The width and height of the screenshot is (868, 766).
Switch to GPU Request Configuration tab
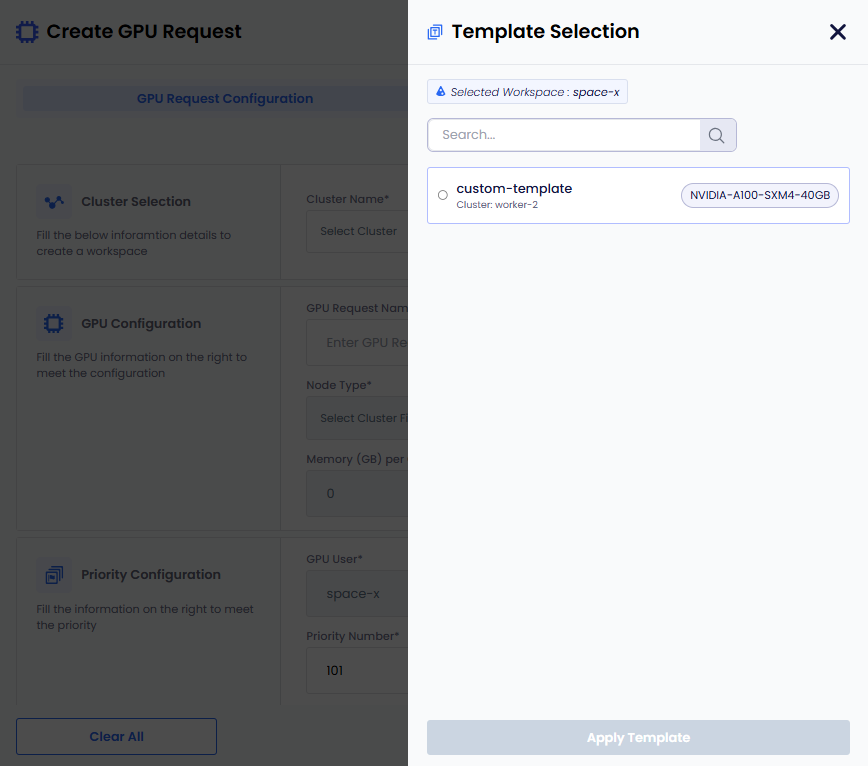pos(225,99)
